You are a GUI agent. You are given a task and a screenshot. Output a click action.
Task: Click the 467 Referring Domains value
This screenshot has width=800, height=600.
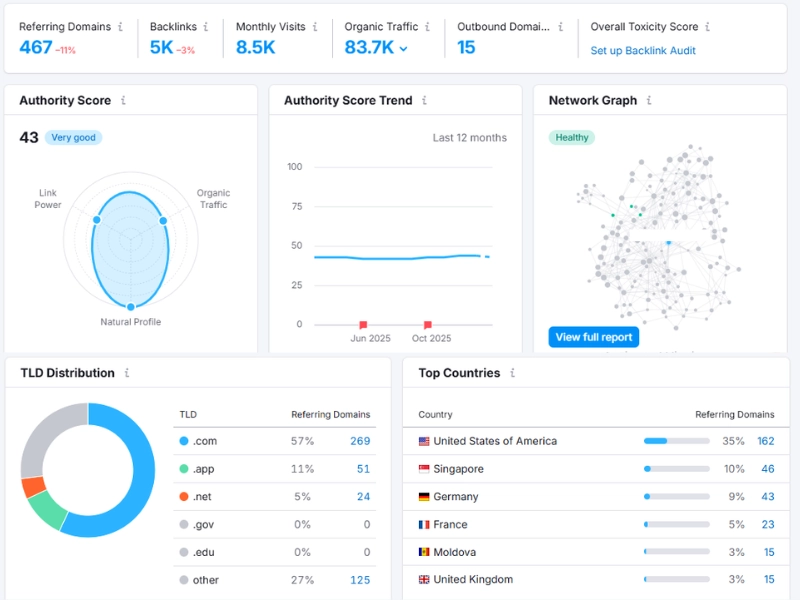coord(36,47)
